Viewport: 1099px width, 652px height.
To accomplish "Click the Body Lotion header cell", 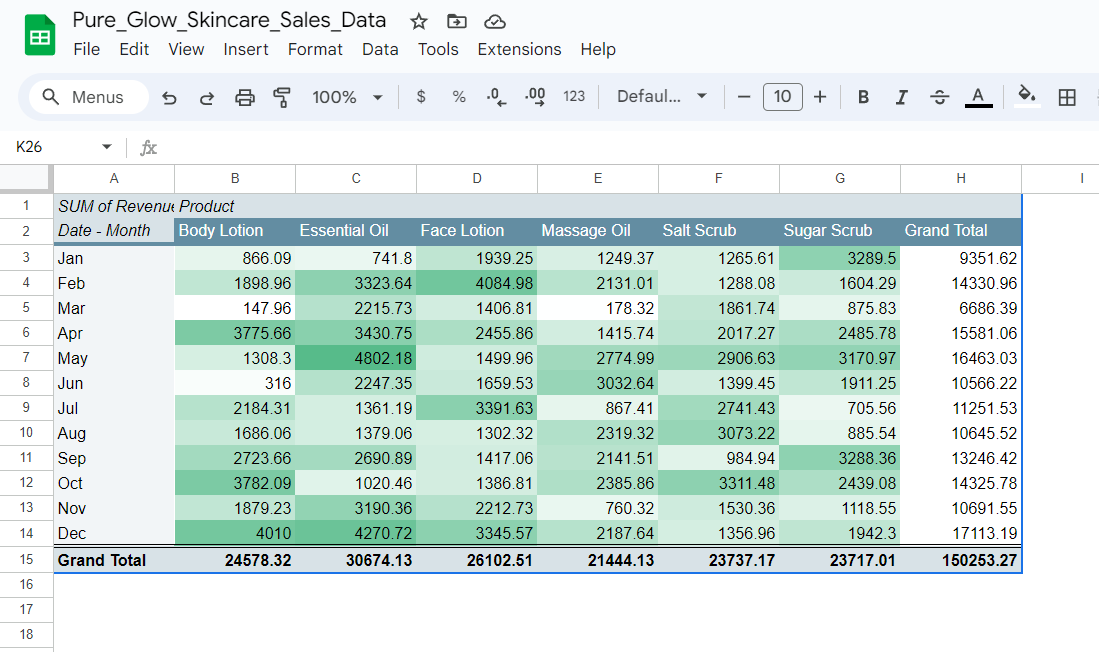I will tap(235, 231).
